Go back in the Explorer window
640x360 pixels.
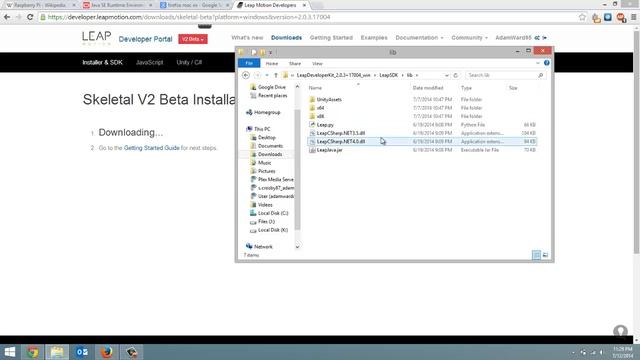(x=246, y=75)
